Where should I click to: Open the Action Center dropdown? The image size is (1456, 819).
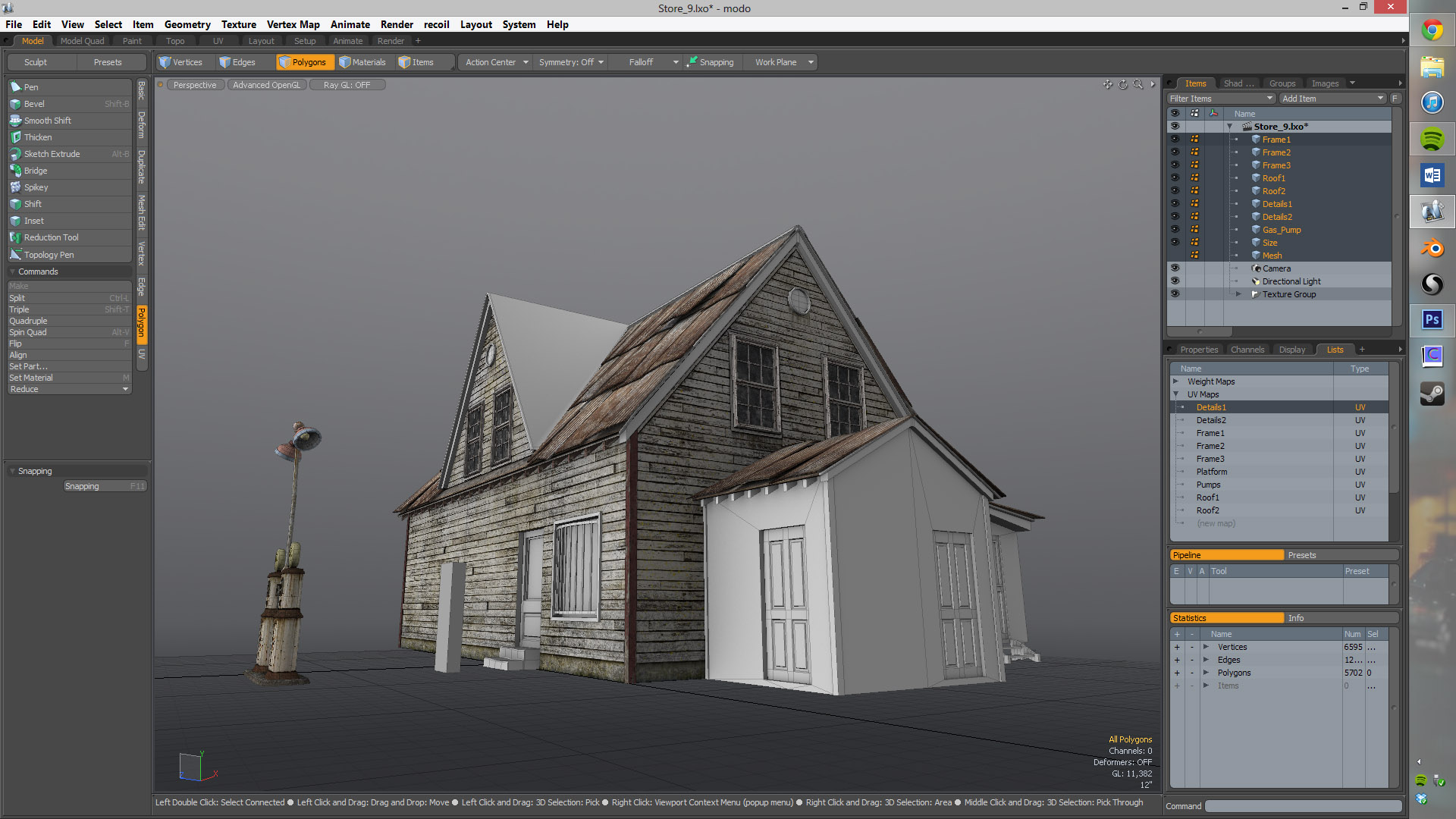pos(496,62)
